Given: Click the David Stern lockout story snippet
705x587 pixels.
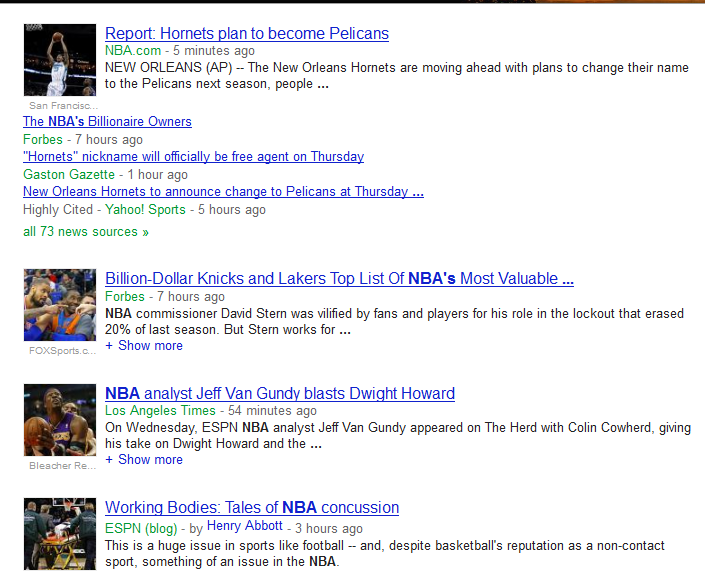Looking at the screenshot, I should tap(394, 321).
